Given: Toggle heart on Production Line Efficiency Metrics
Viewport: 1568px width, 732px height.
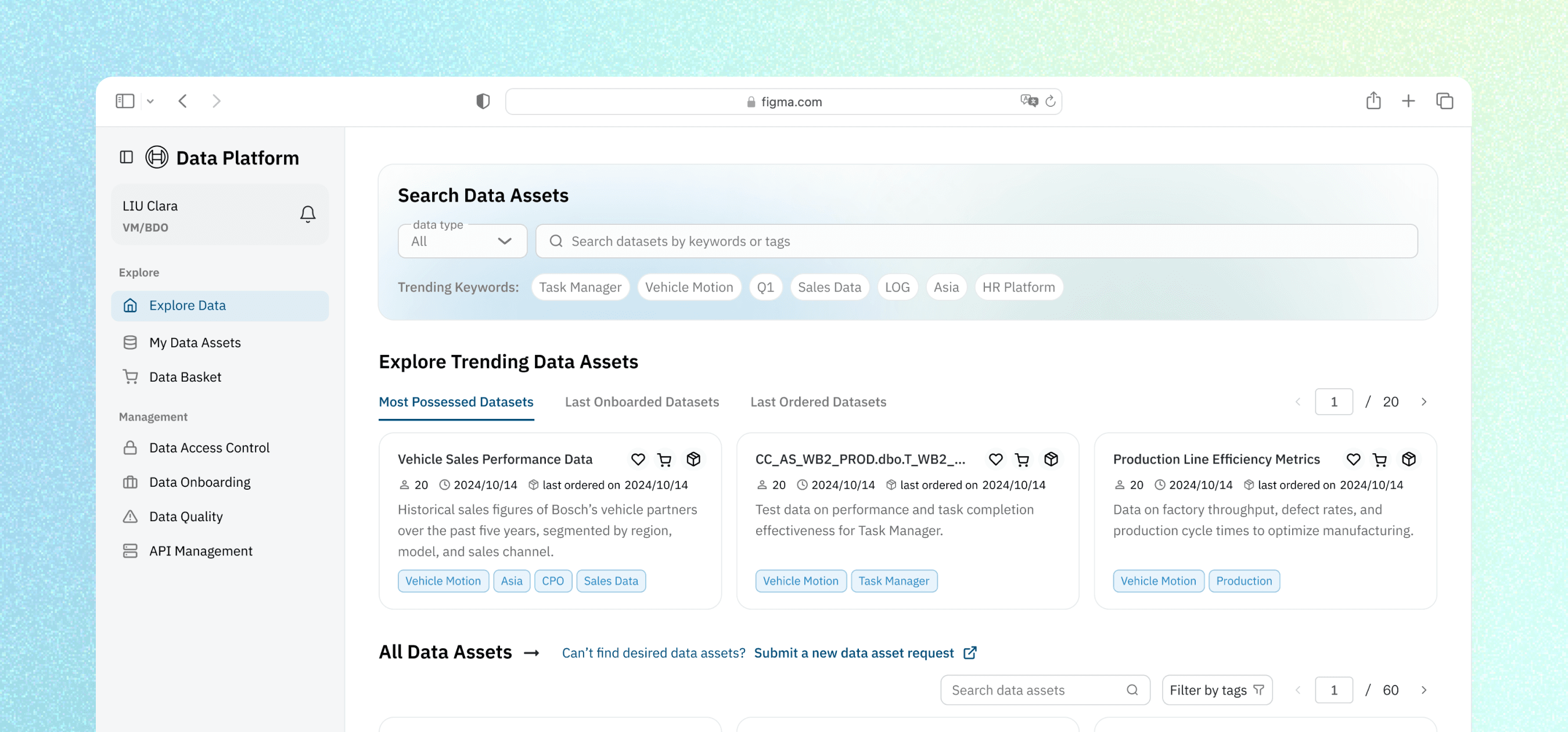Looking at the screenshot, I should [x=1353, y=459].
